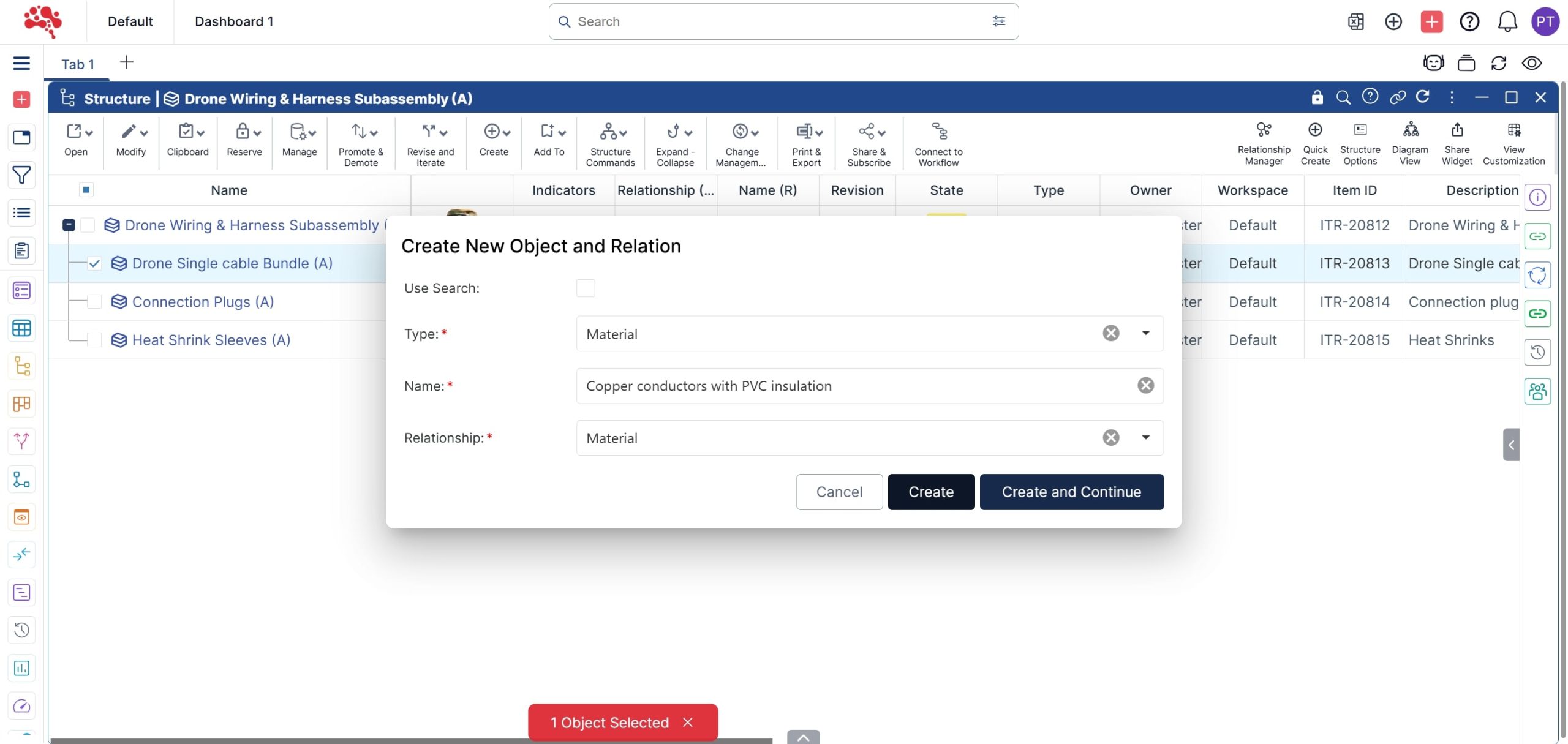Click the search filter settings icon
This screenshot has width=1568, height=744.
[998, 21]
